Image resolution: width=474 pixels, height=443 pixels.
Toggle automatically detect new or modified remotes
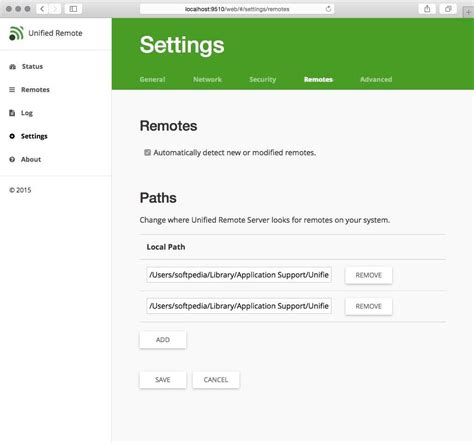147,153
